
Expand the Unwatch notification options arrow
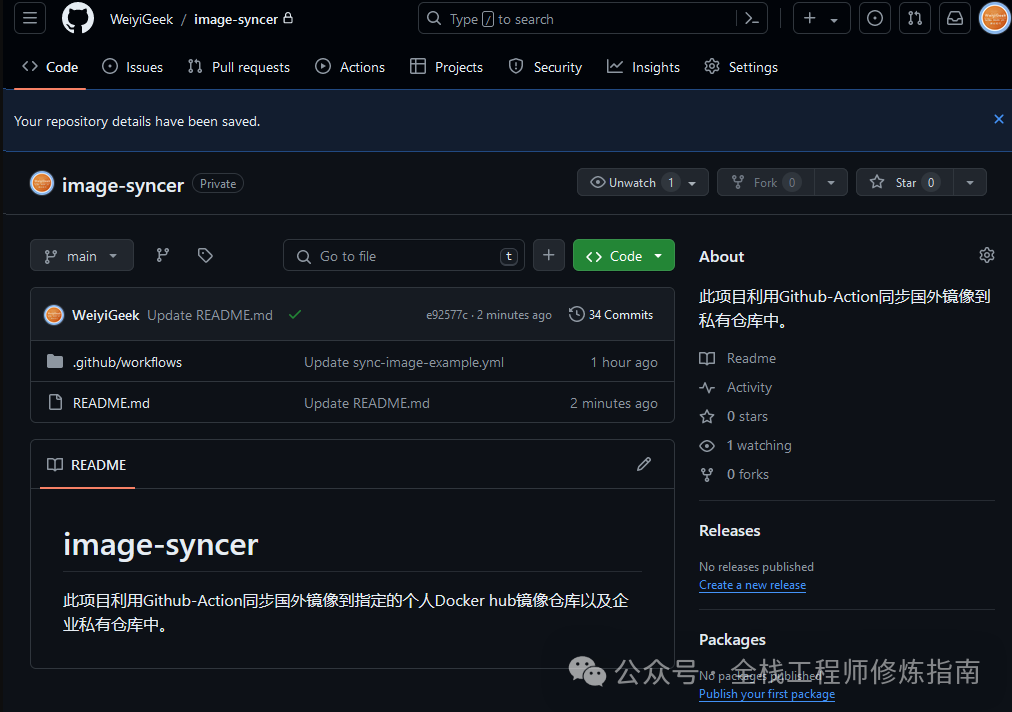pos(693,183)
